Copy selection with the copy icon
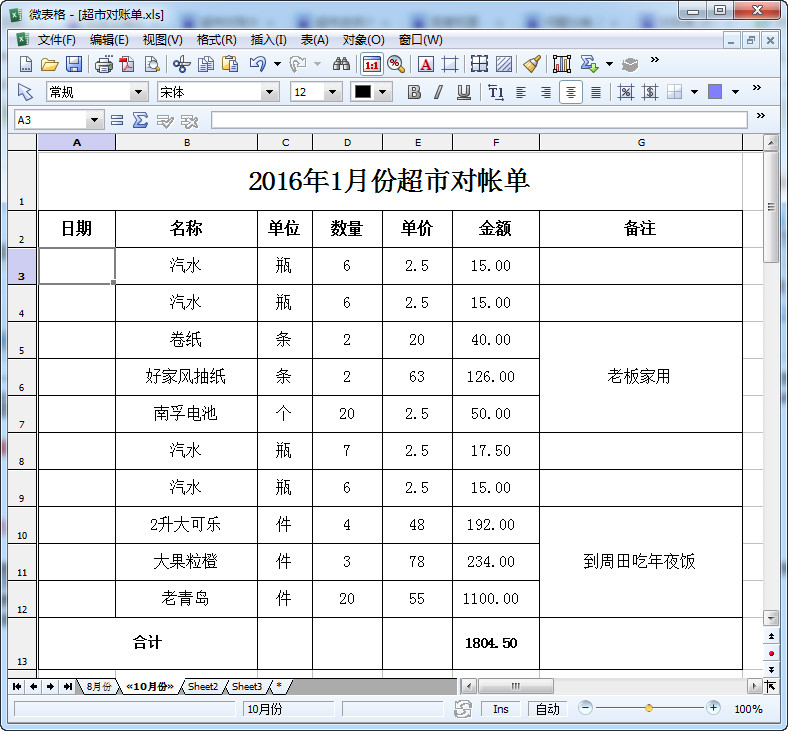788x731 pixels. point(206,64)
